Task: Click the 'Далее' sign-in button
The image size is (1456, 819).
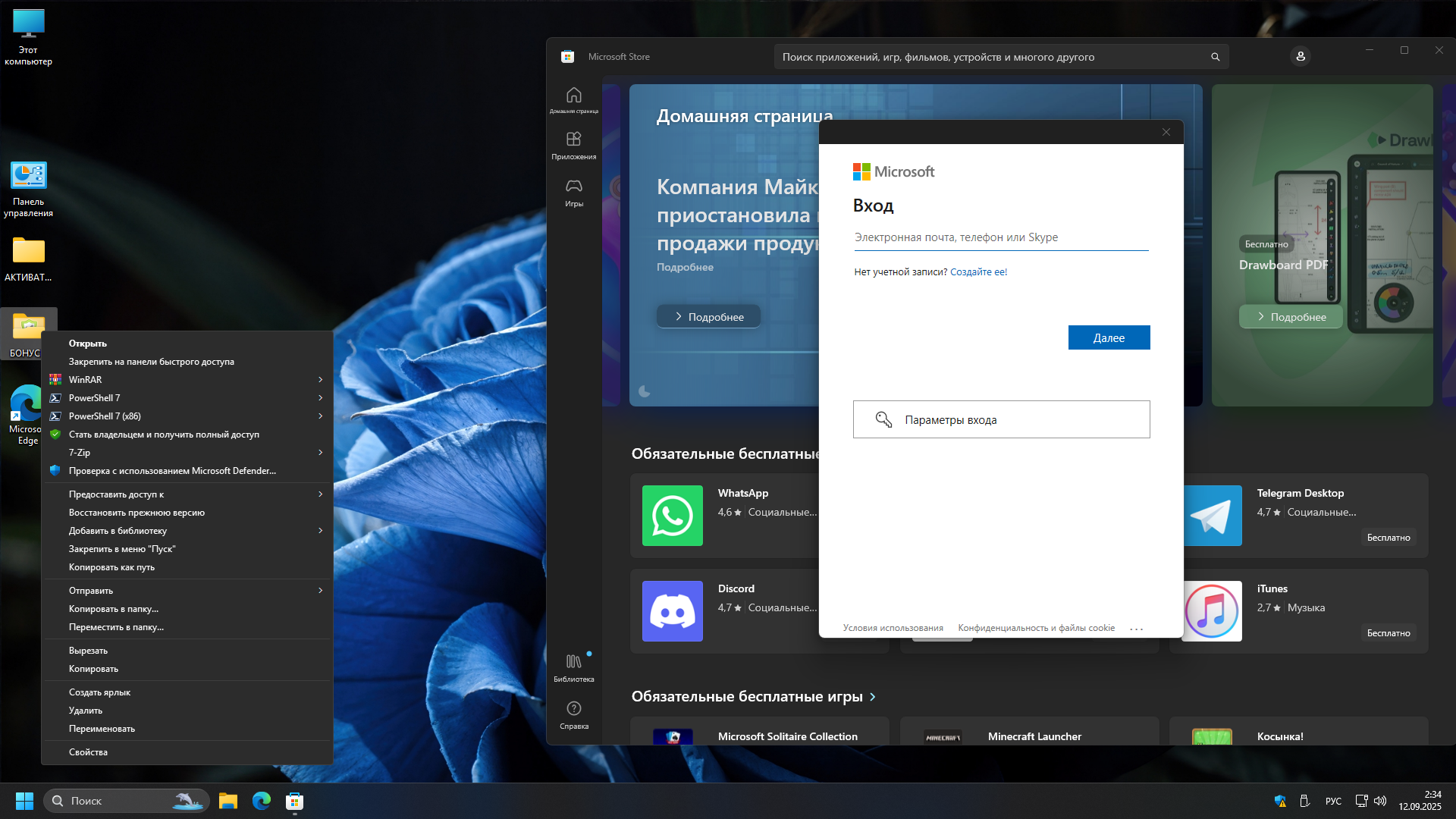Action: tap(1109, 337)
